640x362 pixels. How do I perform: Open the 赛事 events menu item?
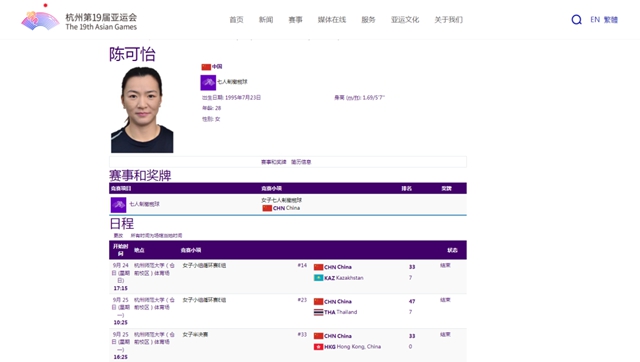point(295,20)
